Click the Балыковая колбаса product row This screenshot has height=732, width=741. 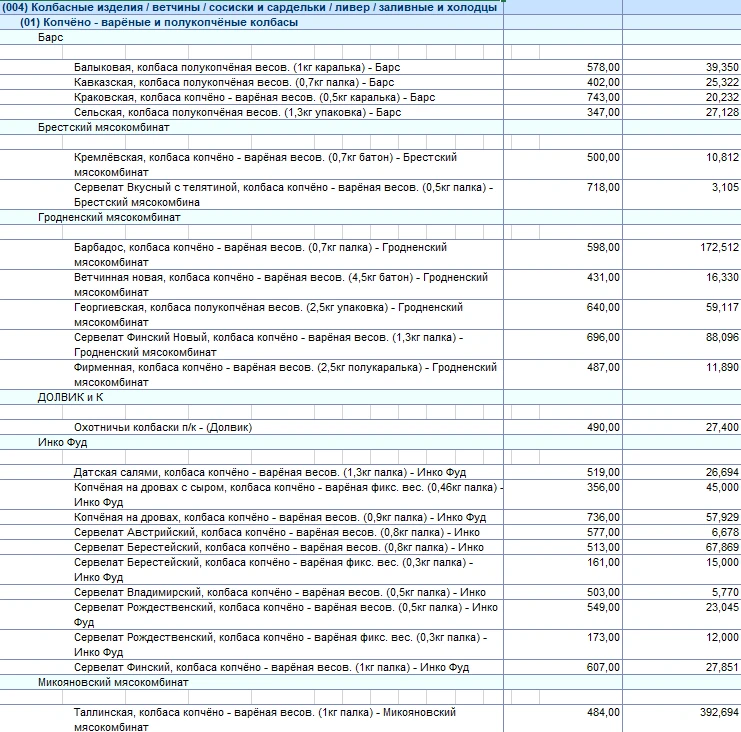[x=229, y=67]
